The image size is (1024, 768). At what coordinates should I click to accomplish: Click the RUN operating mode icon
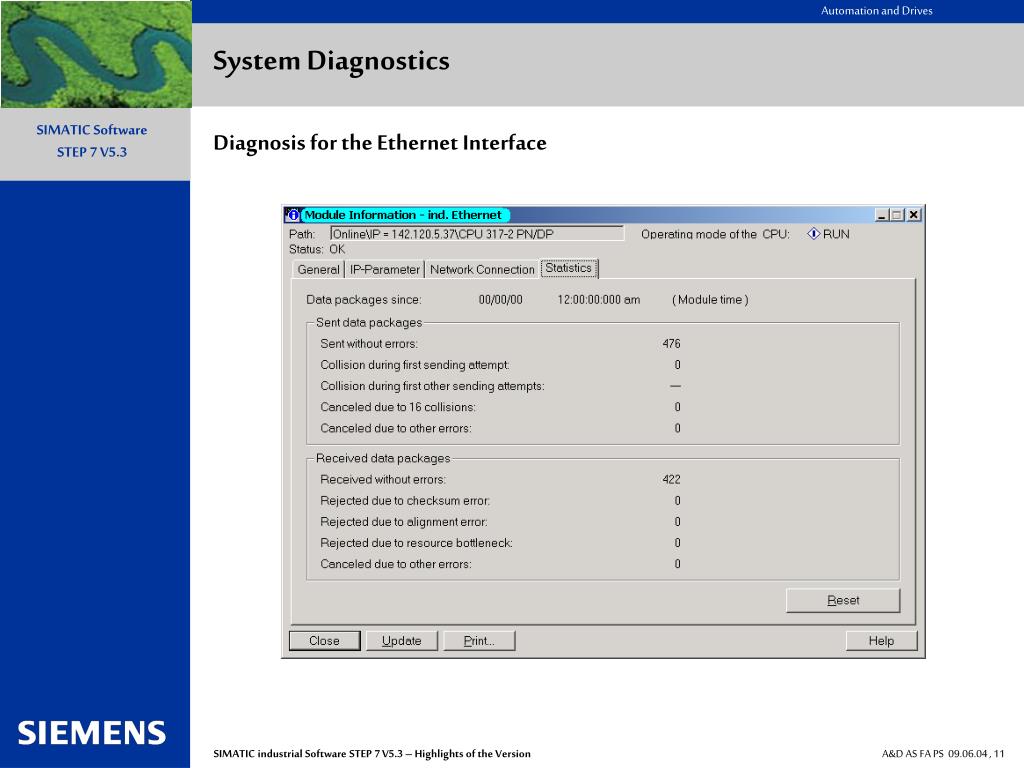click(x=813, y=234)
